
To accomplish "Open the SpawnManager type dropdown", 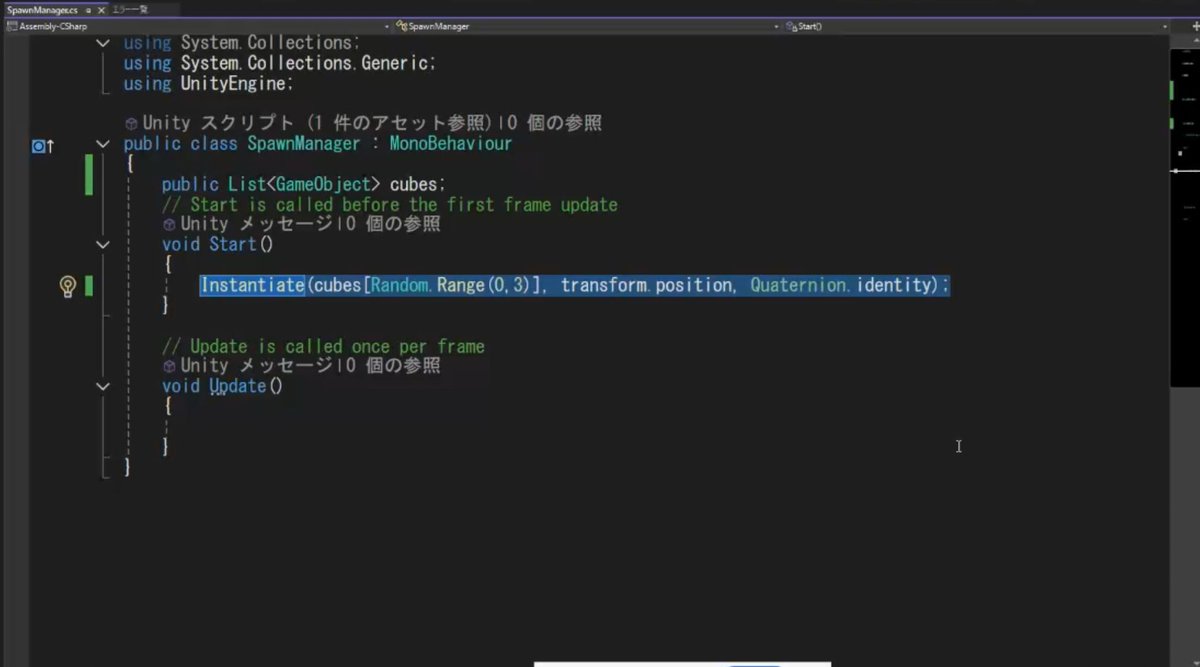I will [585, 26].
